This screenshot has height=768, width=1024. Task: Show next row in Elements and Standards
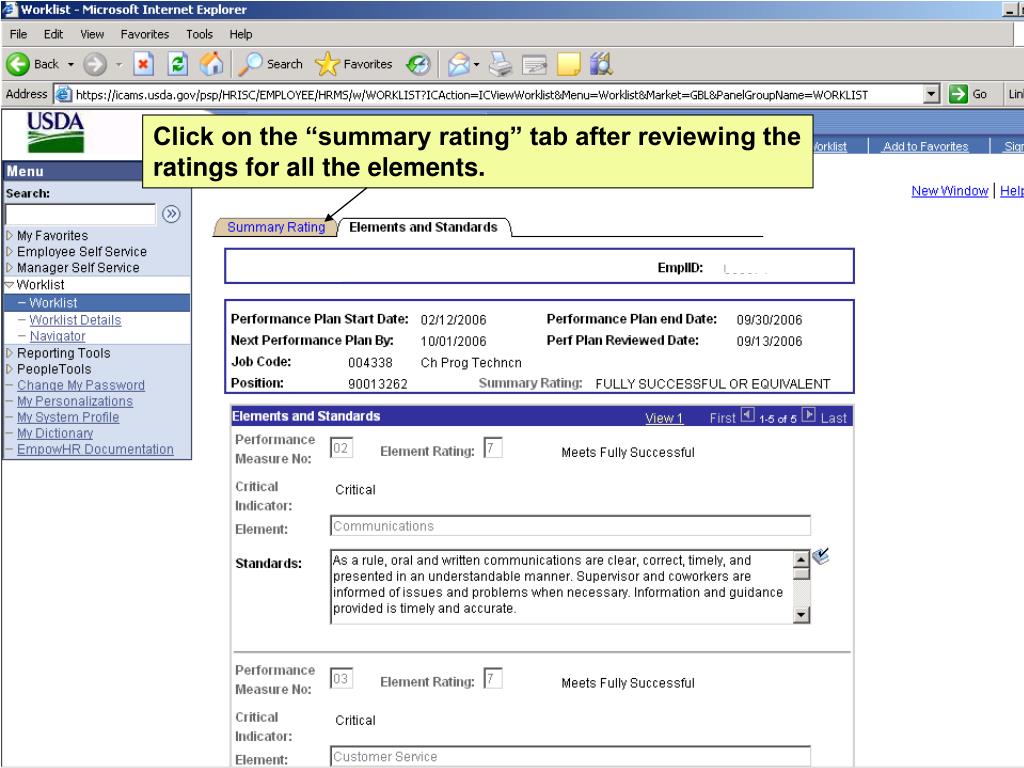click(x=812, y=417)
